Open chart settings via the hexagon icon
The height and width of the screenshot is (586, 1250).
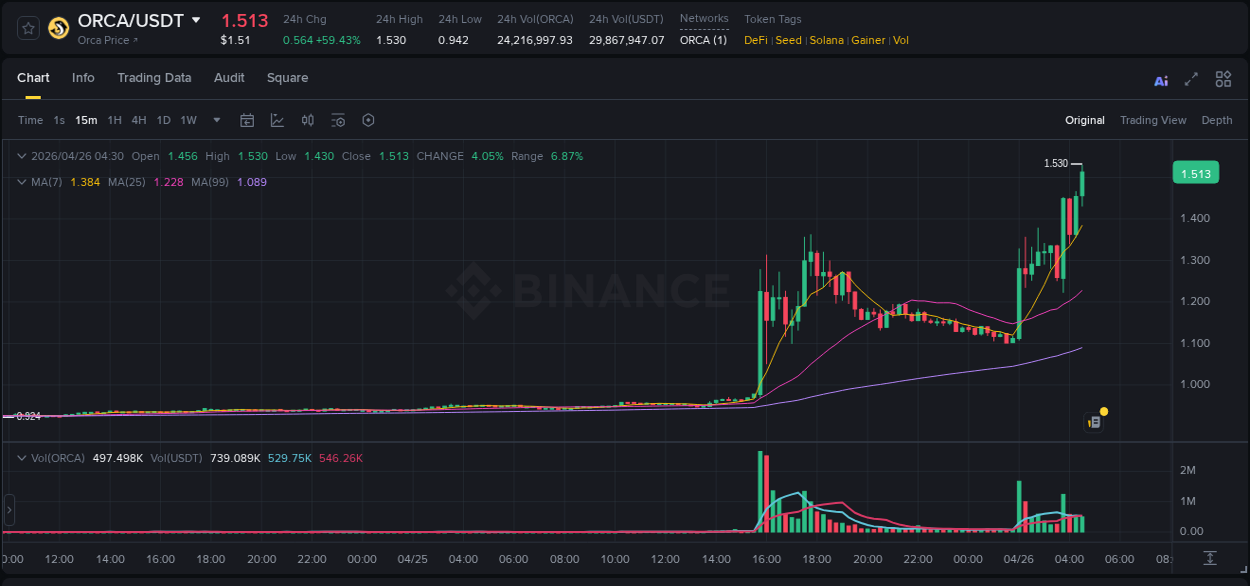368,120
